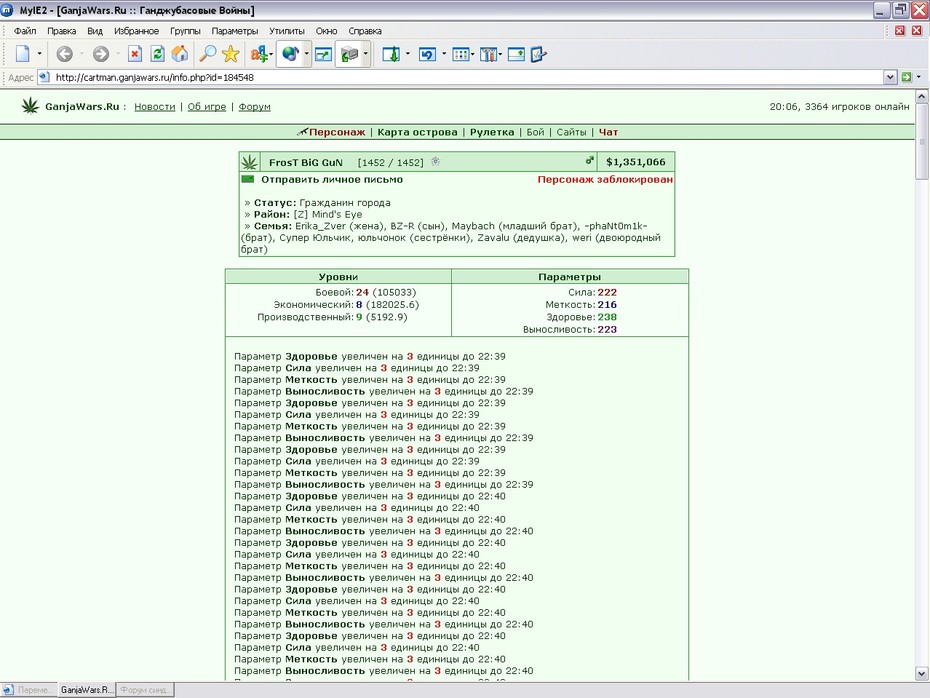Switch to the Форум синд... tab
The width and height of the screenshot is (930, 698).
click(x=145, y=690)
